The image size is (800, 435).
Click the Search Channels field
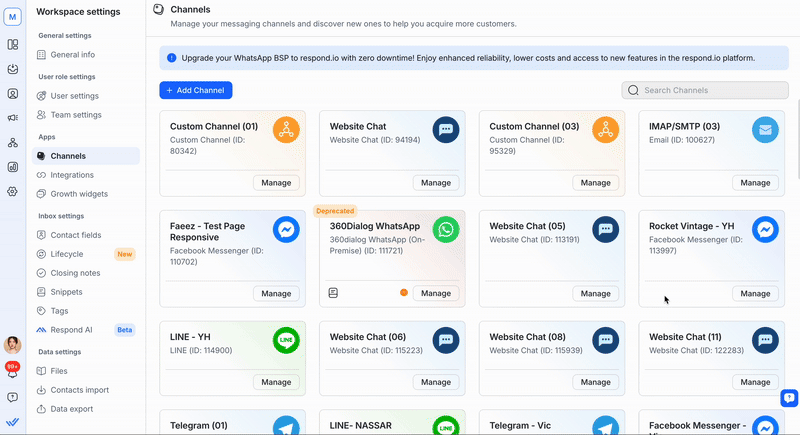(710, 90)
